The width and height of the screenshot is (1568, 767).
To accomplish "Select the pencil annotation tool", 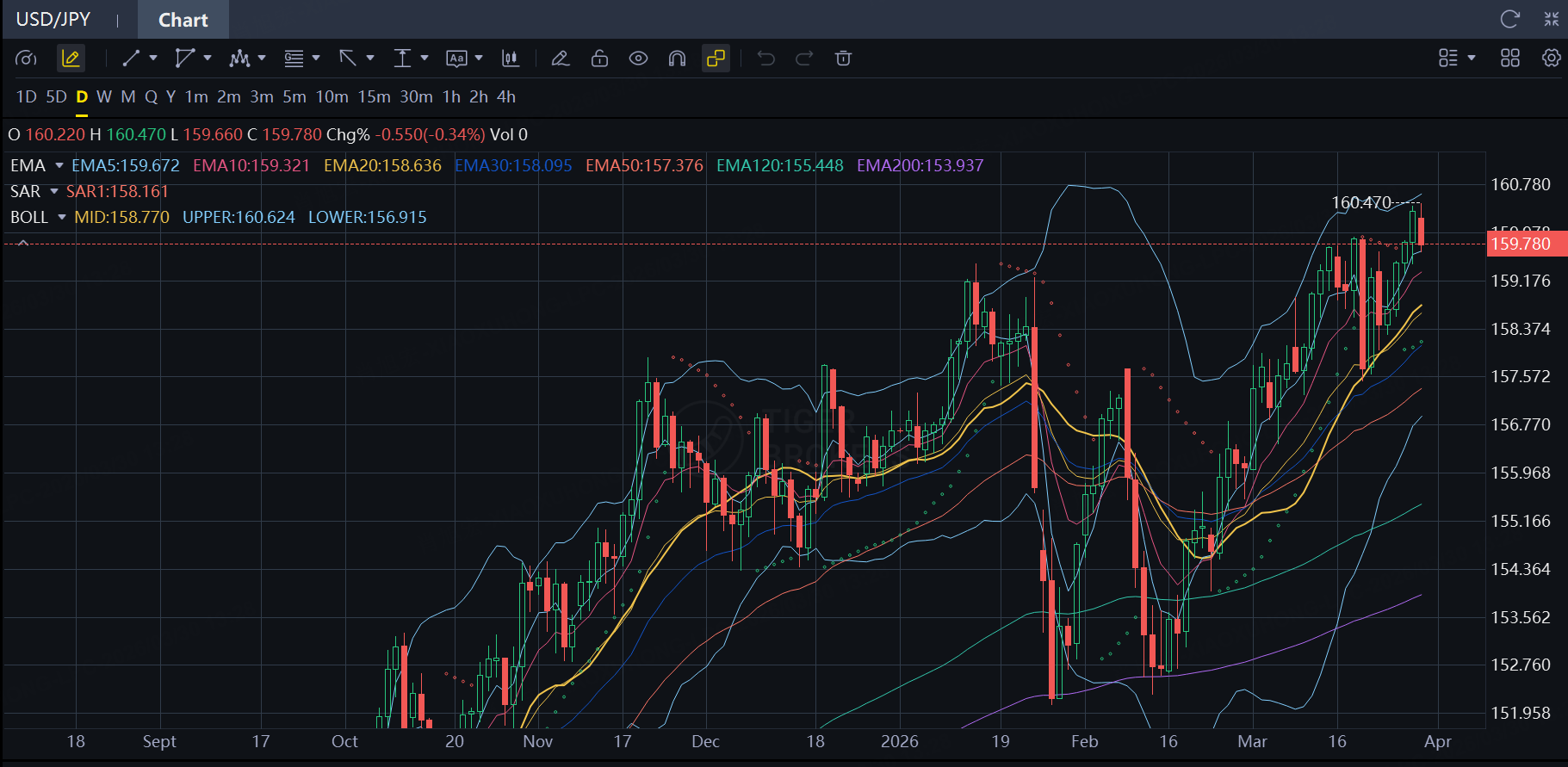I will click(x=561, y=59).
